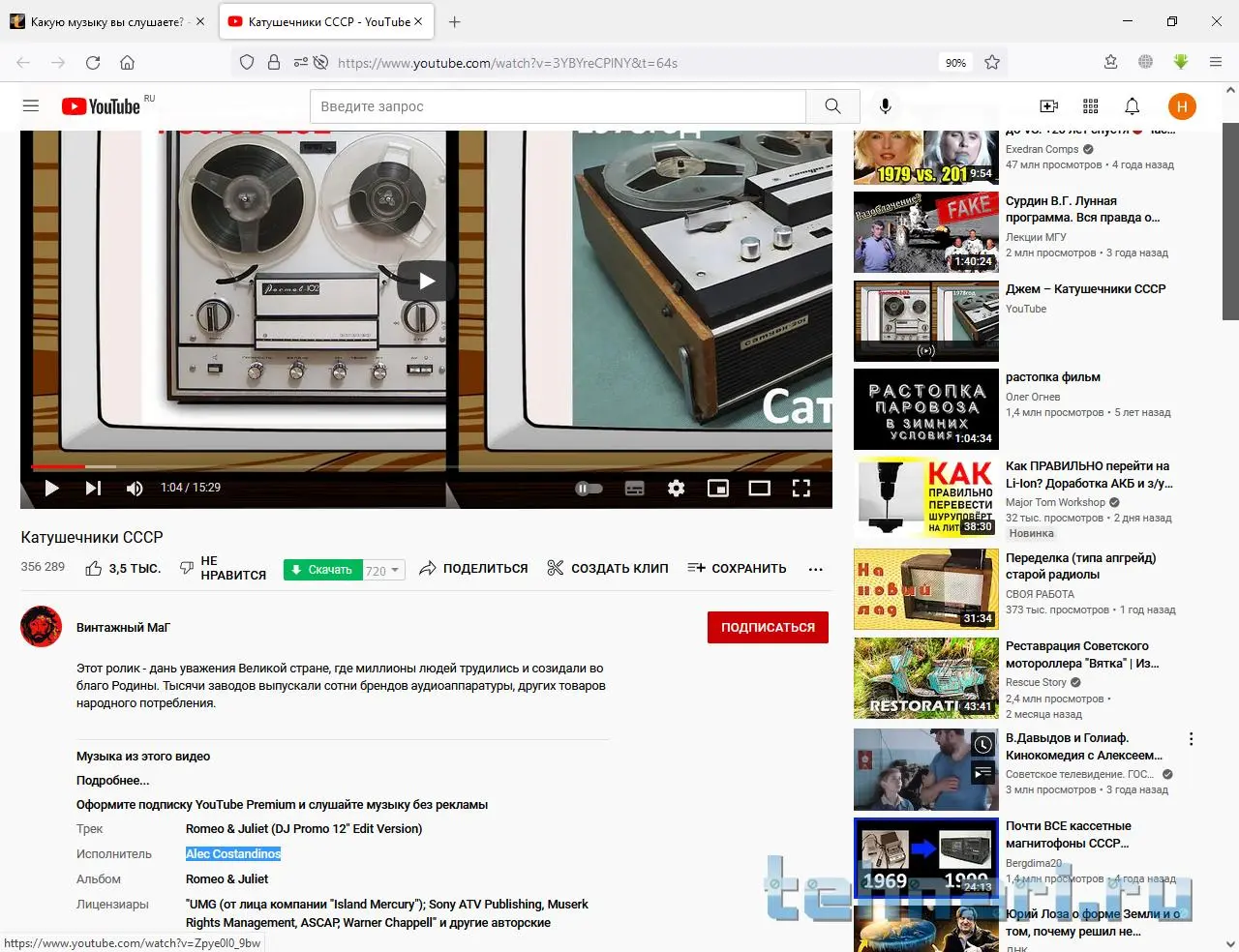Go back in browser history
The width and height of the screenshot is (1239, 952).
point(23,63)
